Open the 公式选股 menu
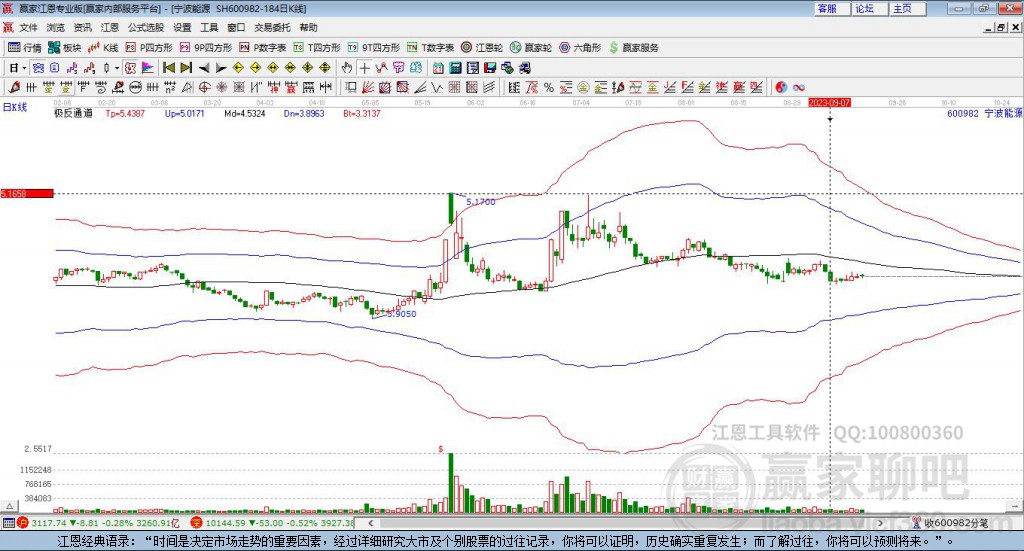This screenshot has width=1024, height=551. pos(146,27)
